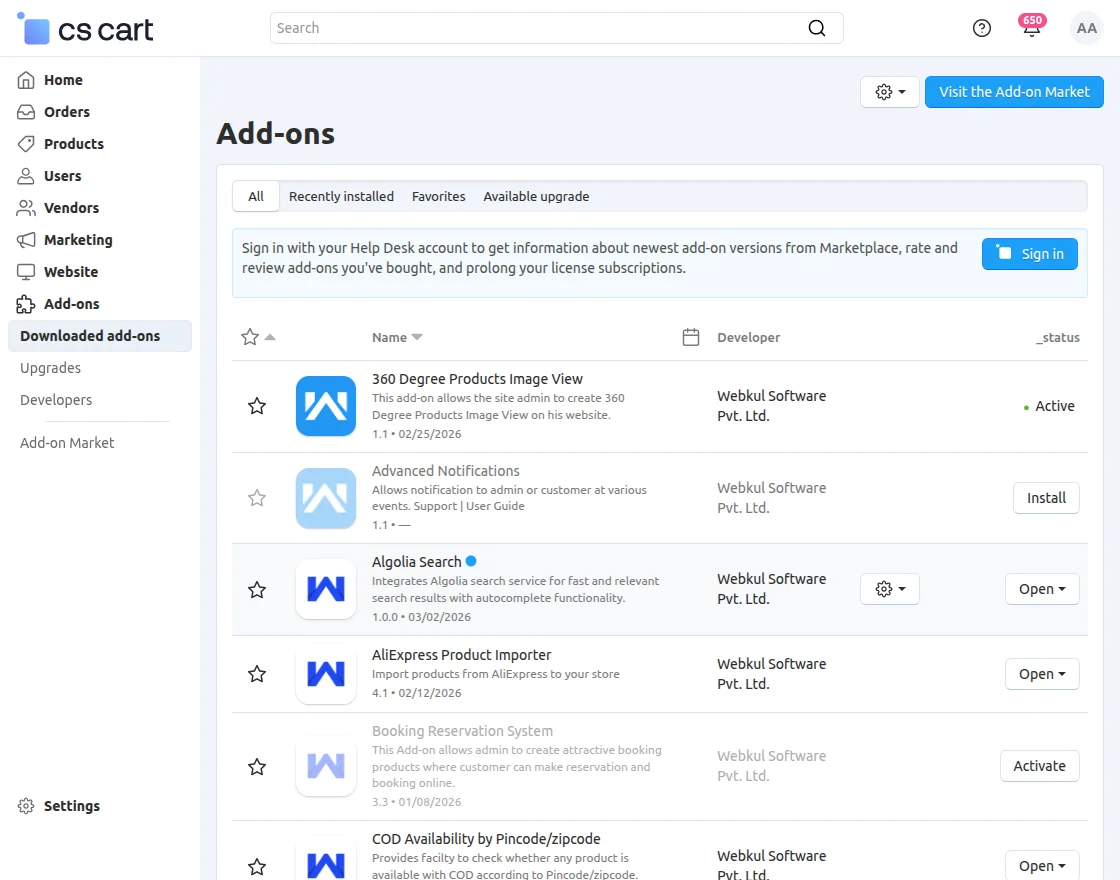Switch to the Recently installed tab
Viewport: 1120px width, 880px height.
[341, 196]
